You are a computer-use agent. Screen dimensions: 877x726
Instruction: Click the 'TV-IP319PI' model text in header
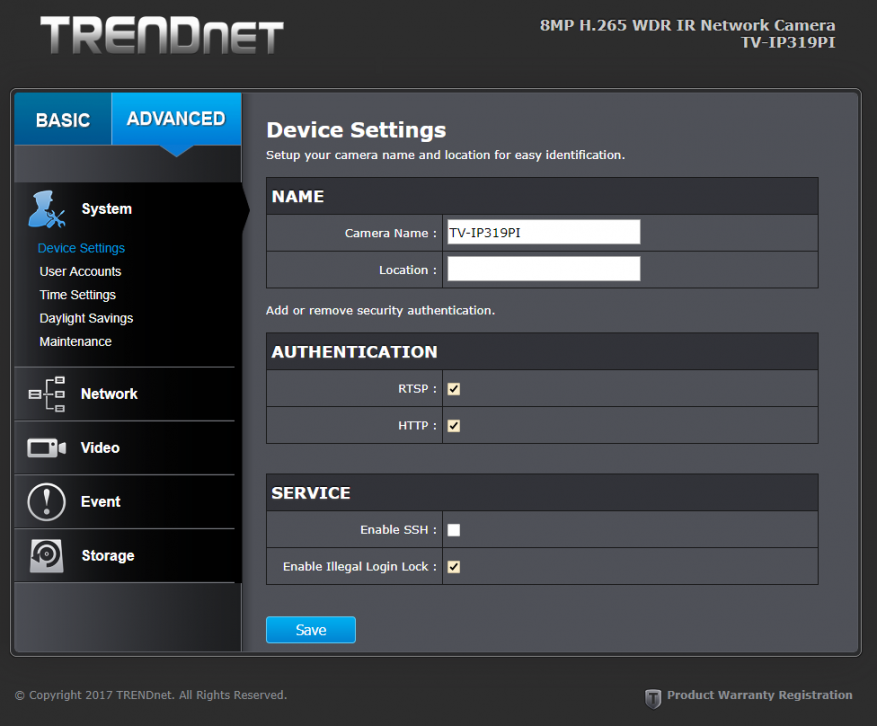pos(788,43)
